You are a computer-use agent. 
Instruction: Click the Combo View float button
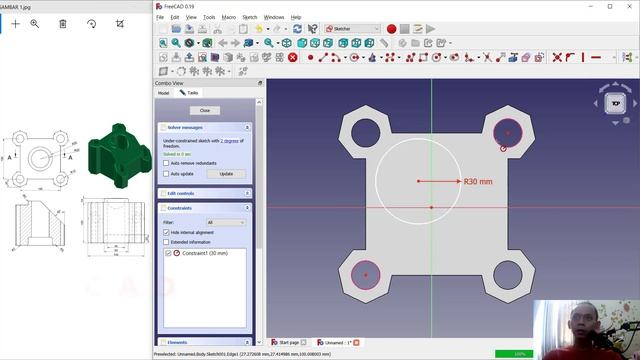coord(260,83)
